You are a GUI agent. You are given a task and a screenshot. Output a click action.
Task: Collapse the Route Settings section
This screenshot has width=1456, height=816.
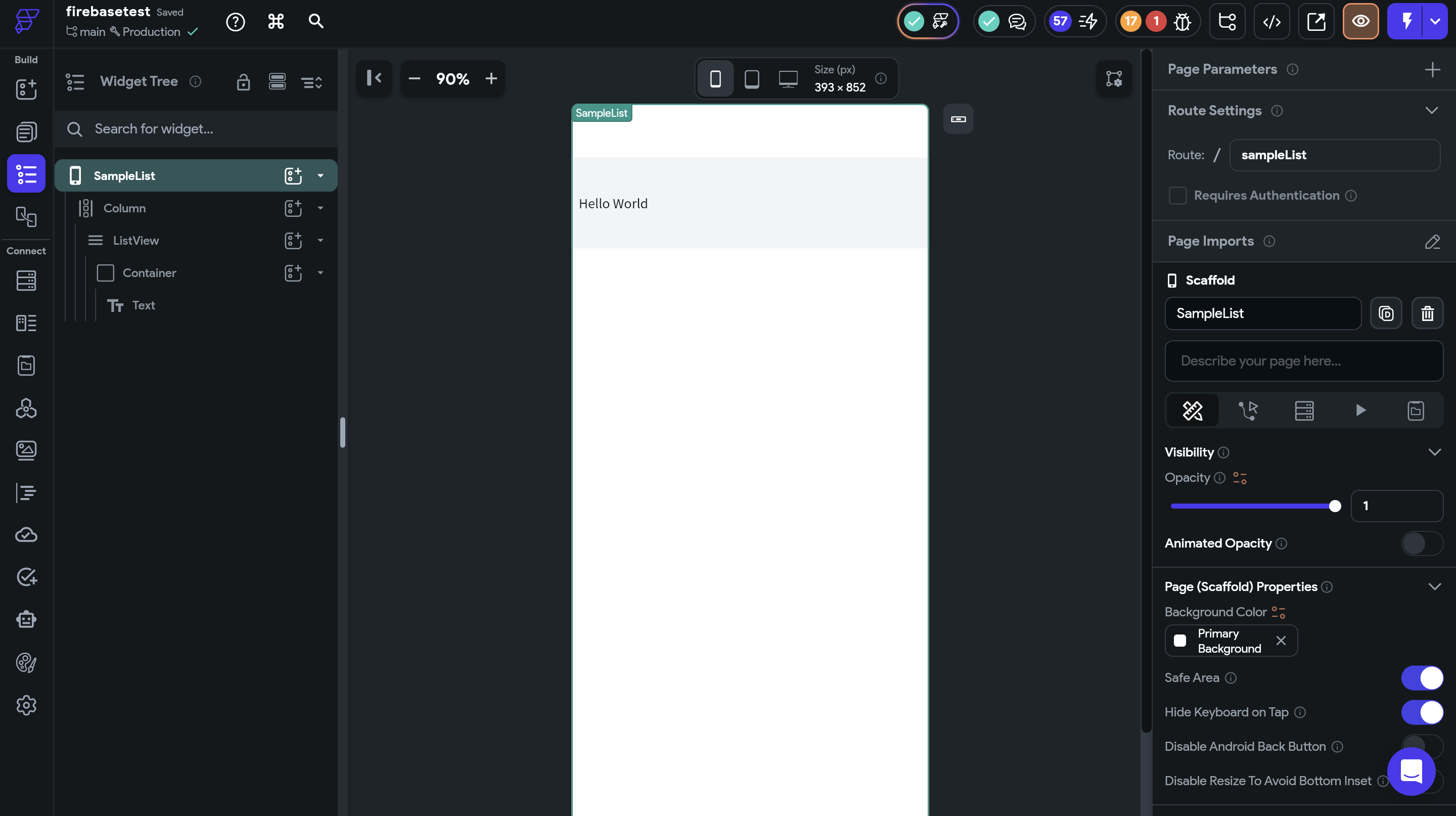[1431, 111]
